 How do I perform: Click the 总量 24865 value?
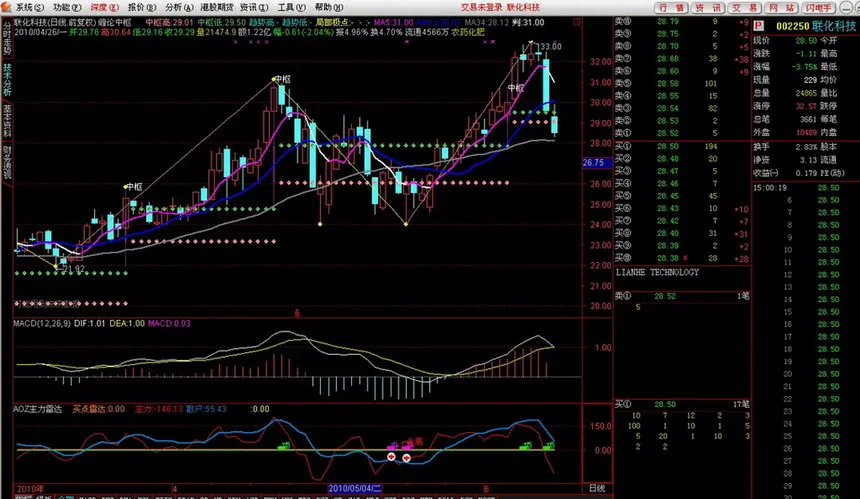806,93
